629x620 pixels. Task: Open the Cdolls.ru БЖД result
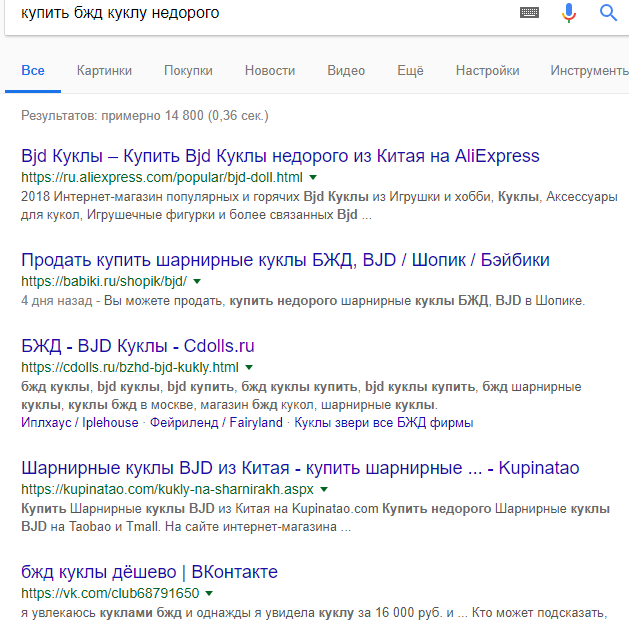pyautogui.click(x=138, y=346)
